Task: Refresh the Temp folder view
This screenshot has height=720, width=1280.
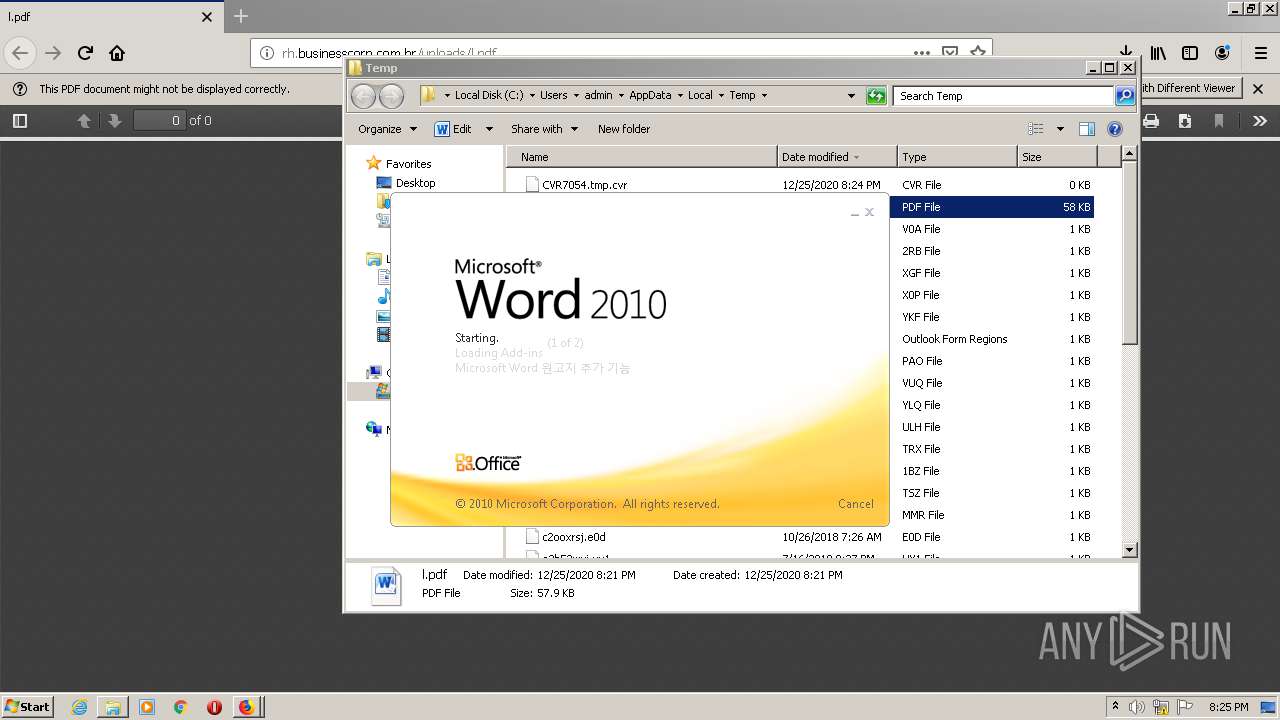Action: [x=876, y=96]
